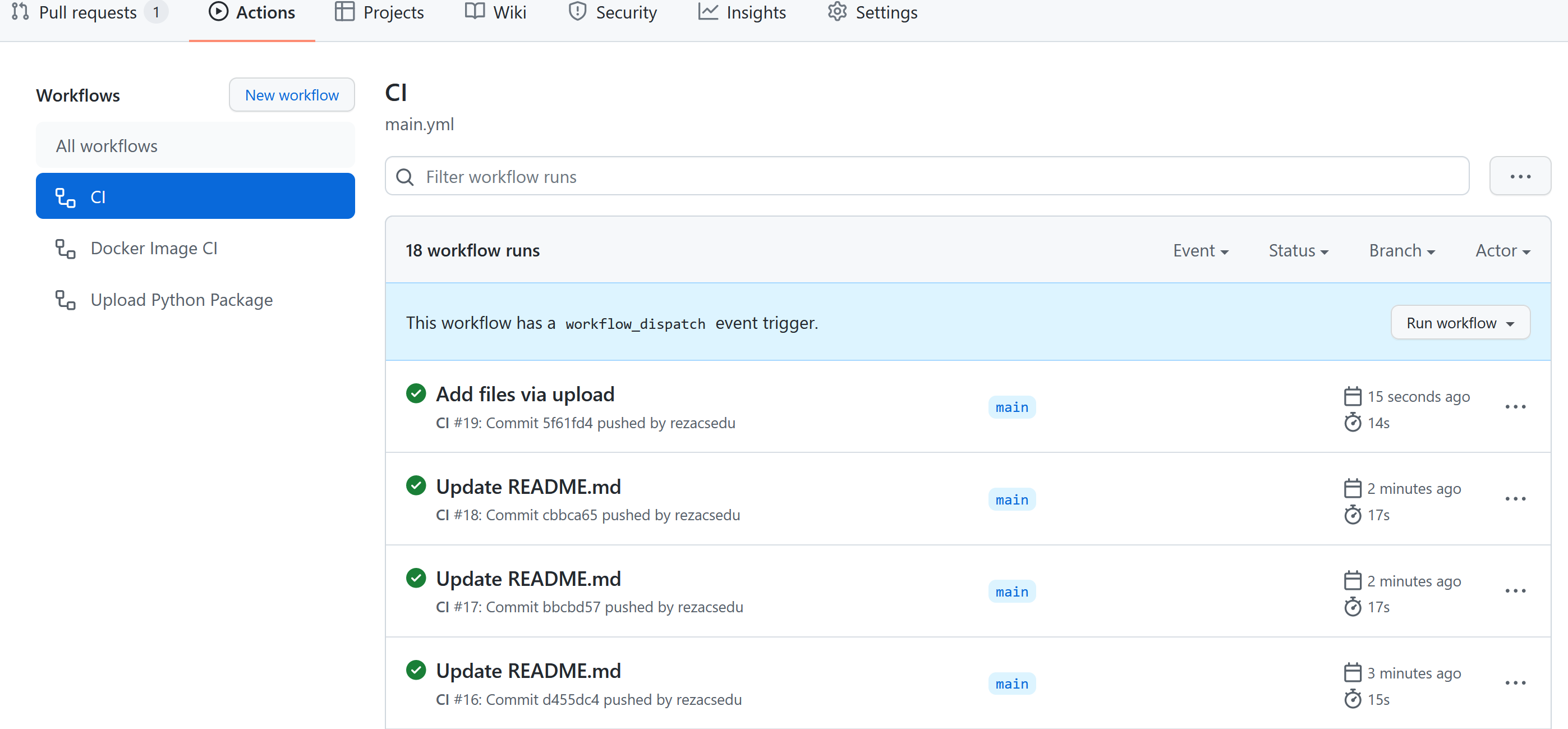The height and width of the screenshot is (729, 1568).
Task: Click the Docker Image CI workflow icon
Action: [65, 249]
